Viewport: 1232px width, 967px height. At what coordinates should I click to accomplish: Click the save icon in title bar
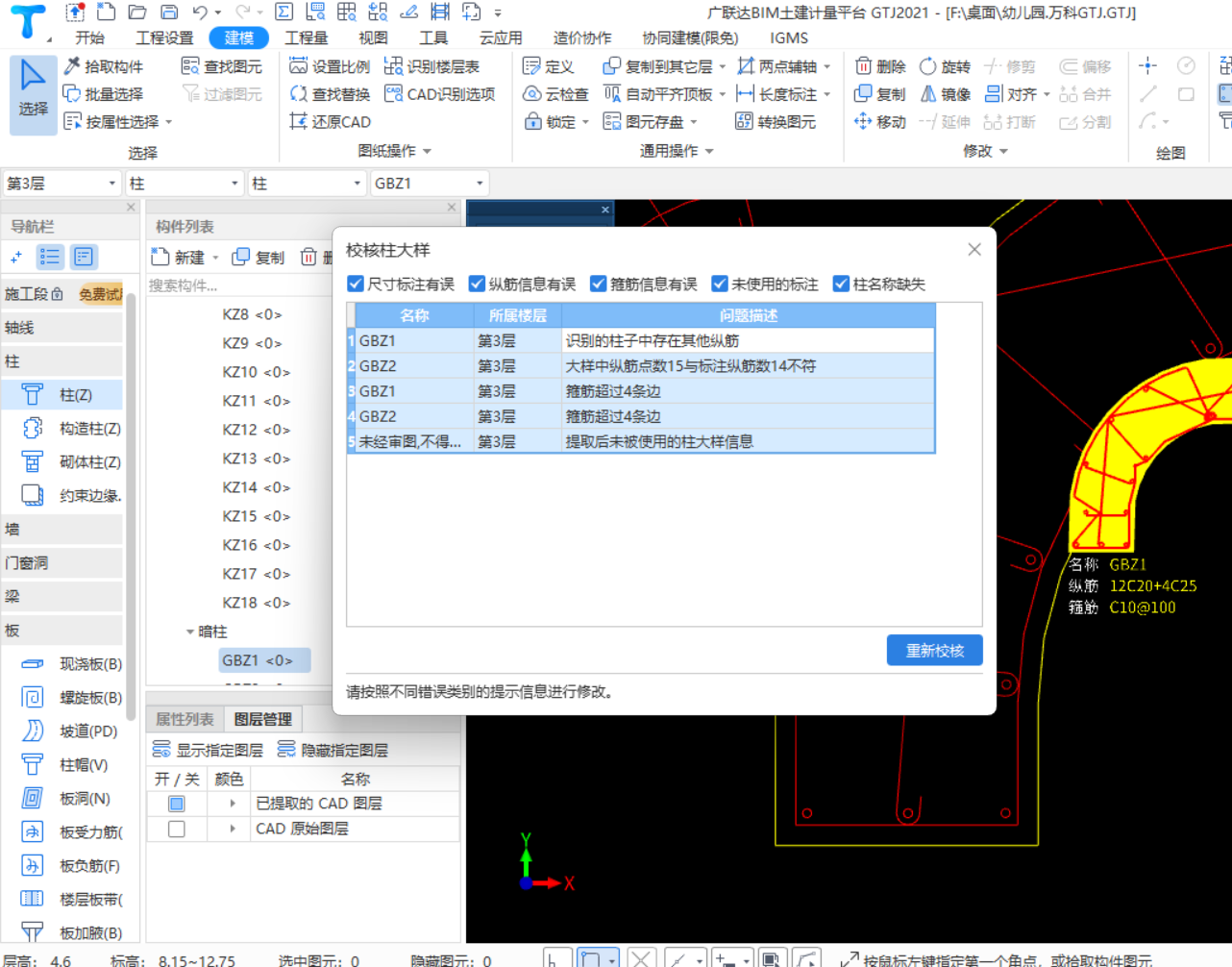pos(169,12)
